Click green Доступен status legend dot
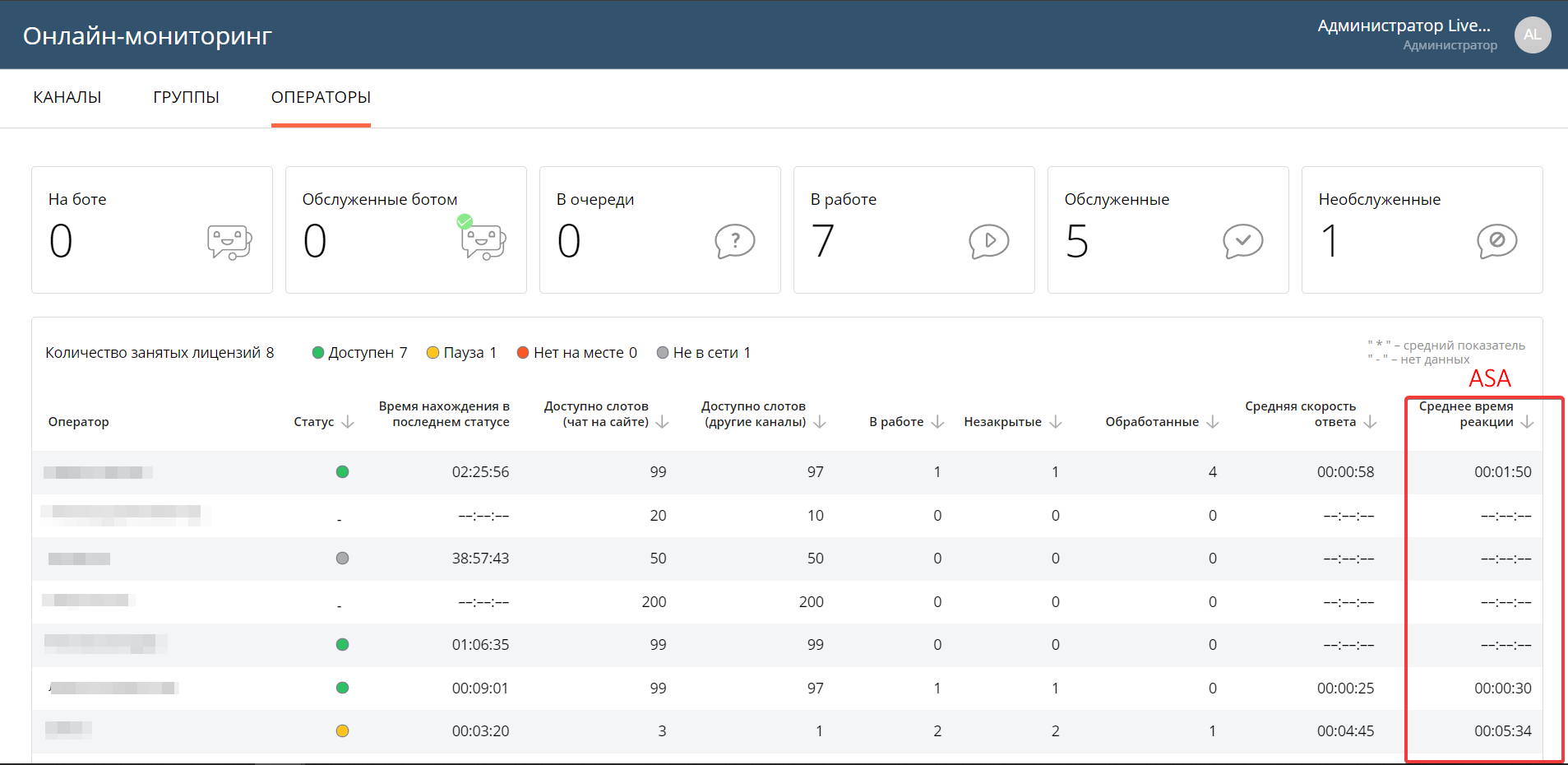The image size is (1568, 765). coord(318,353)
